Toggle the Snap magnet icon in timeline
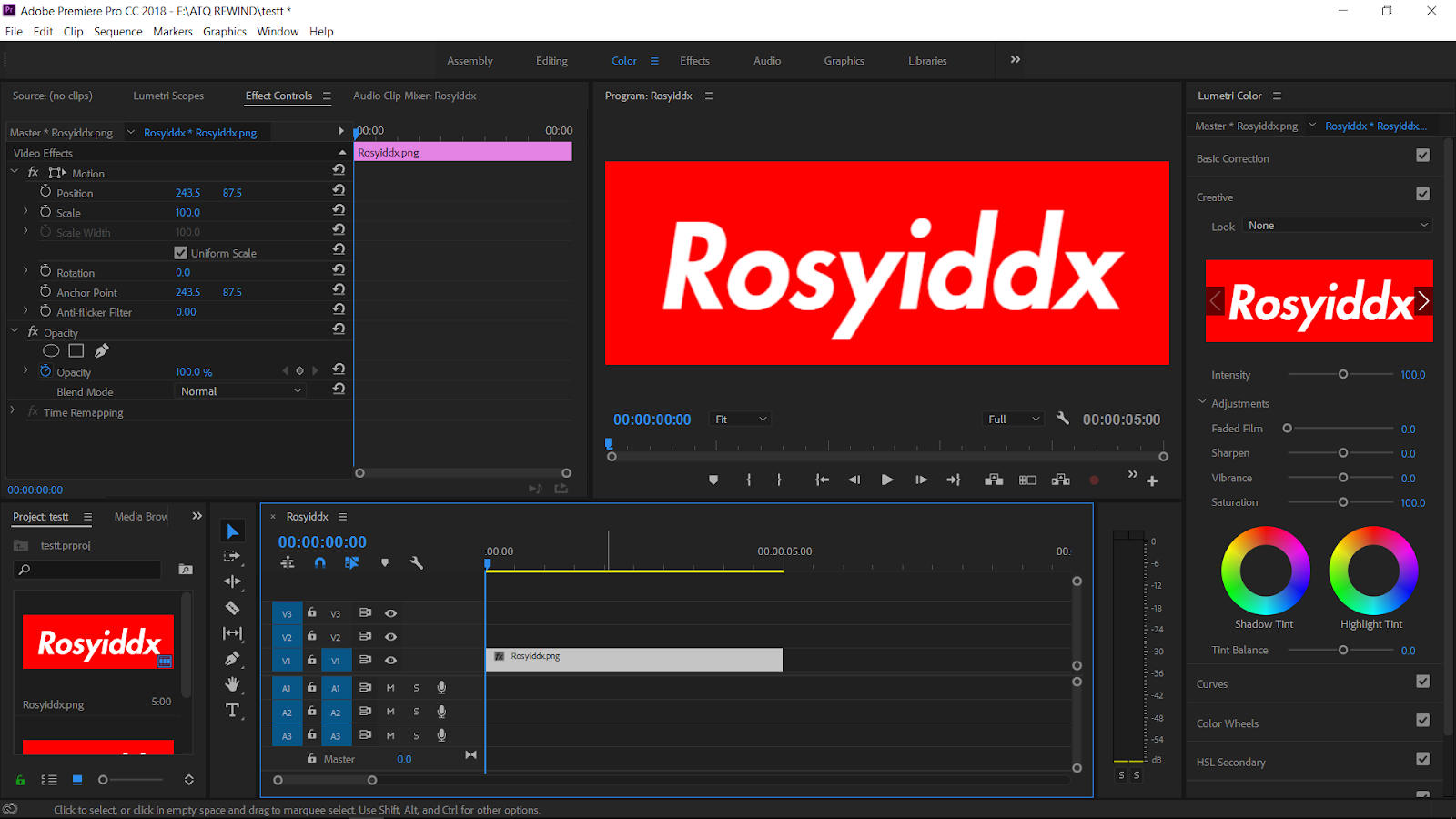Image resolution: width=1456 pixels, height=819 pixels. click(x=319, y=563)
